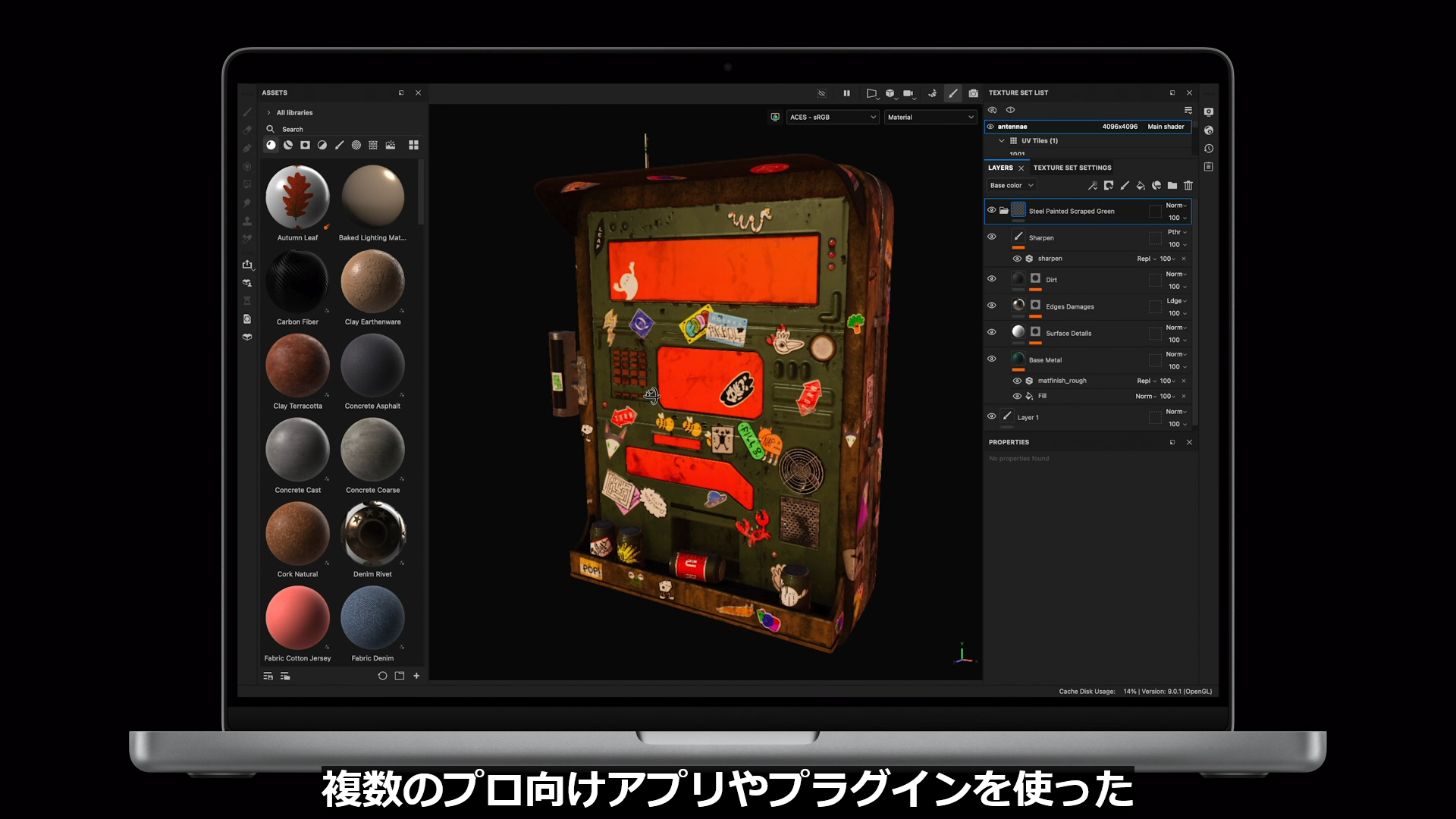Filter assets by environment maps icon
Viewport: 1456px width, 819px height.
(x=391, y=145)
